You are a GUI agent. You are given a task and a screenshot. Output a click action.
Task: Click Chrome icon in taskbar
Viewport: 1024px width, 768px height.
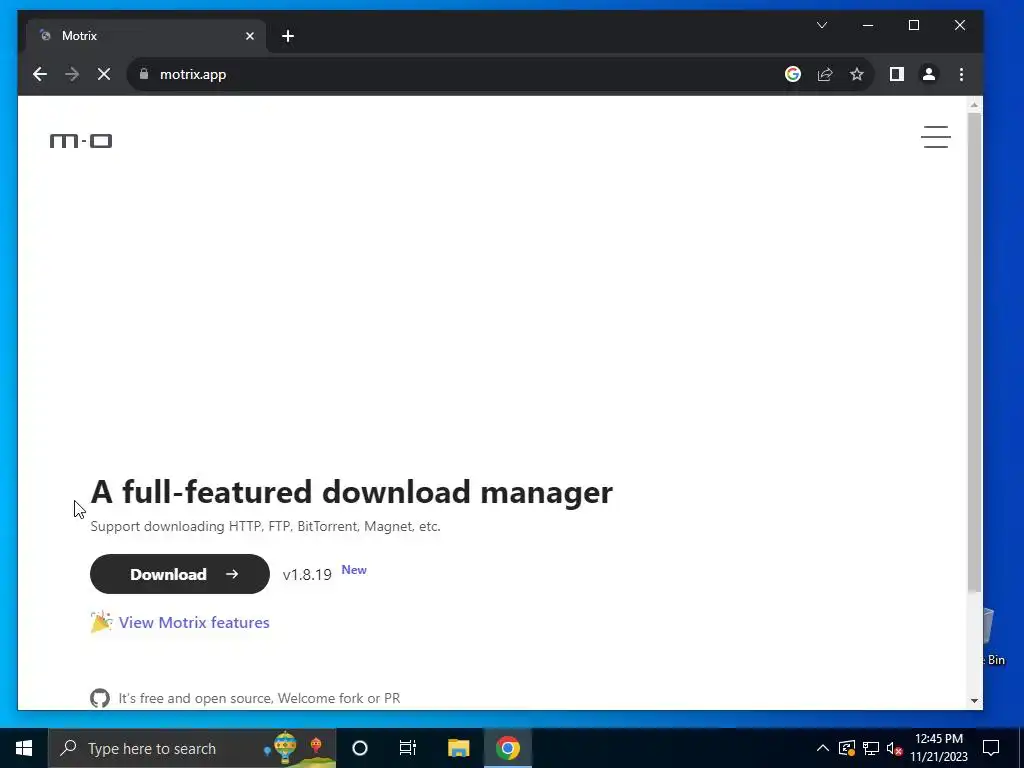coord(507,748)
